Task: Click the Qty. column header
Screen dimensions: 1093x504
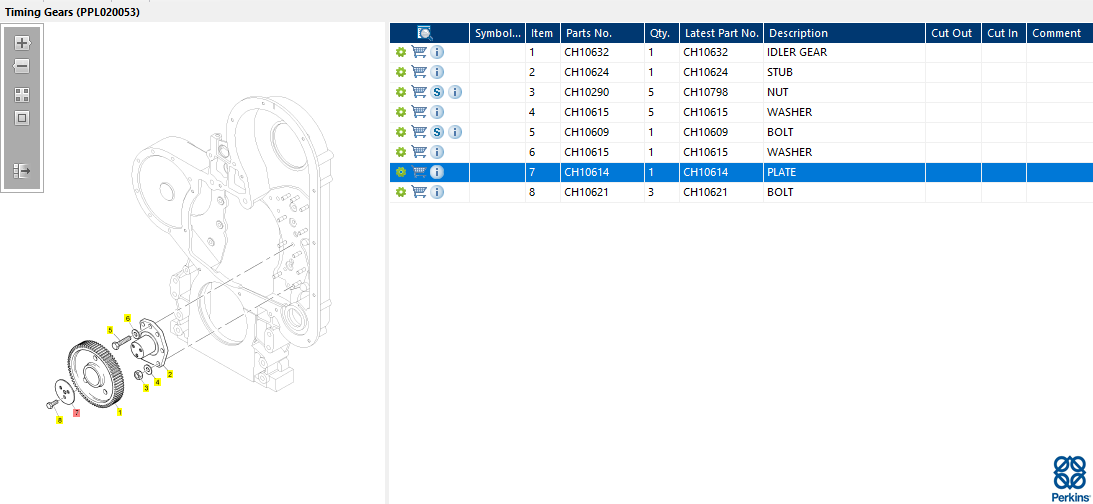Action: [659, 33]
